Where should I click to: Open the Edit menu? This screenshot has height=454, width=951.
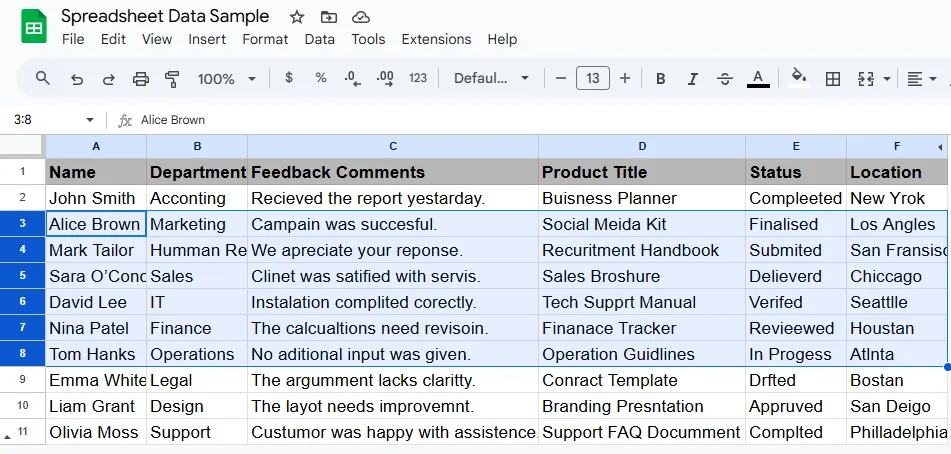point(113,39)
